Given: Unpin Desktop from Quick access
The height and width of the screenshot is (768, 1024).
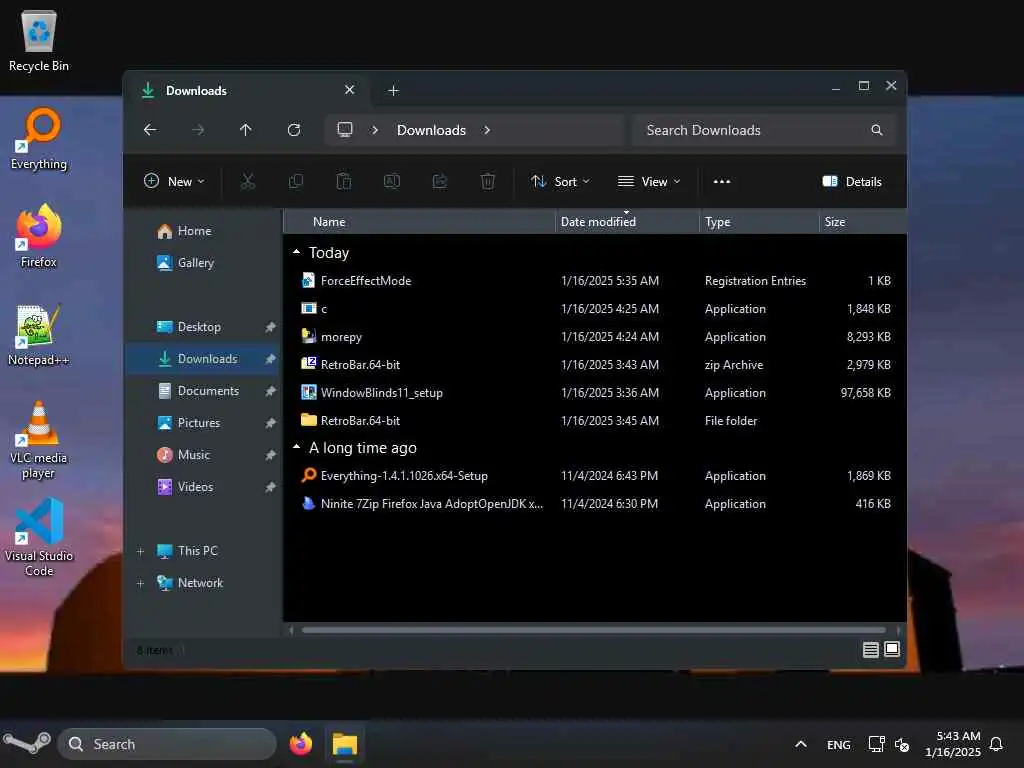Looking at the screenshot, I should point(270,327).
